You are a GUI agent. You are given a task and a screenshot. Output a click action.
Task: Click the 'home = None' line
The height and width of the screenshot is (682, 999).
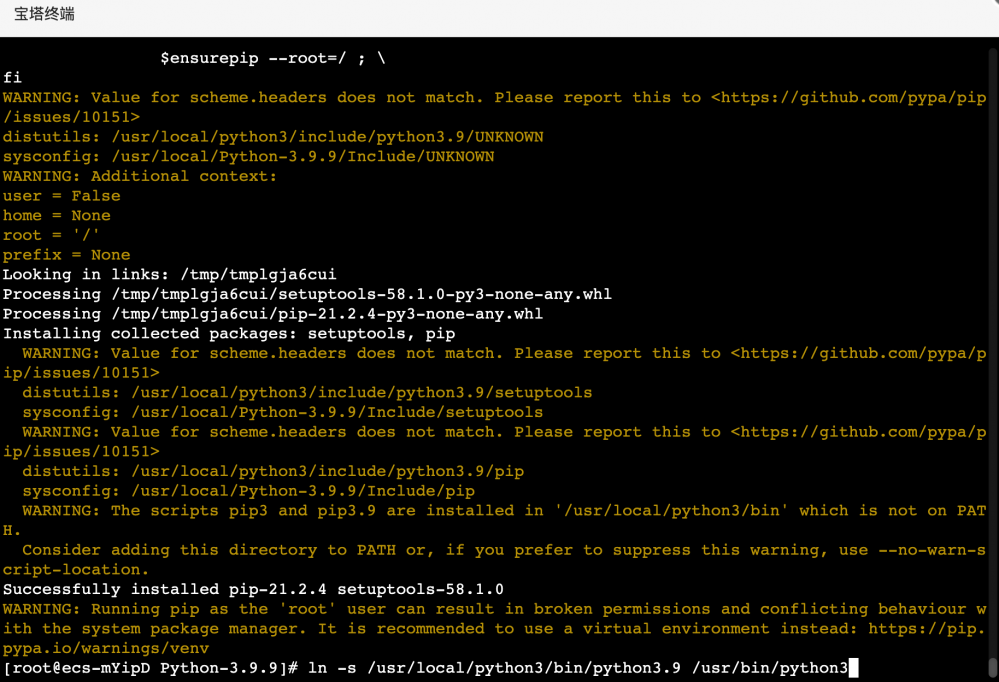point(57,215)
